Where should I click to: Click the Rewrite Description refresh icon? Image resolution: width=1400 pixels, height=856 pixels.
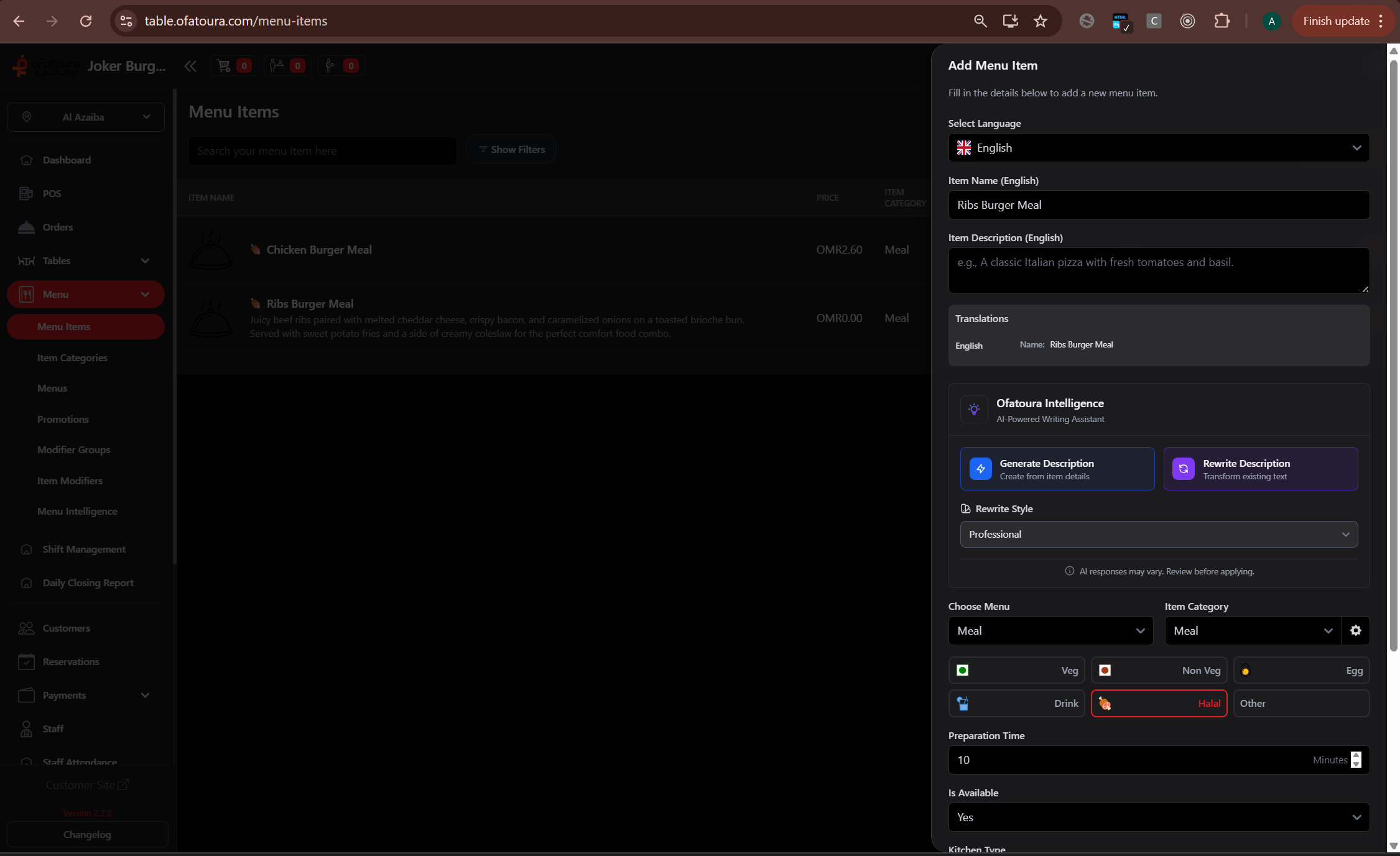click(x=1183, y=469)
